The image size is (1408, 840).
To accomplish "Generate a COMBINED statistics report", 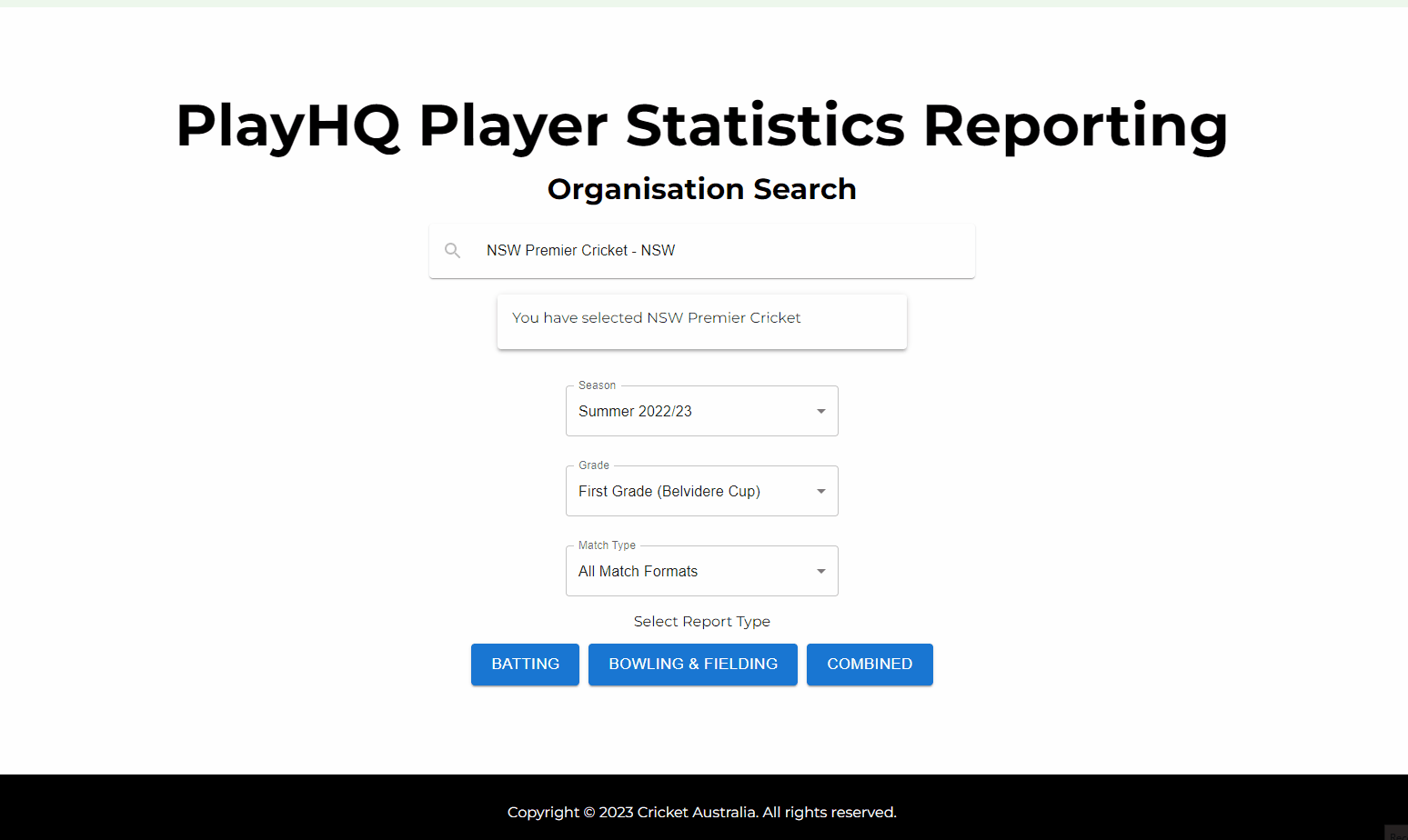I will 870,665.
